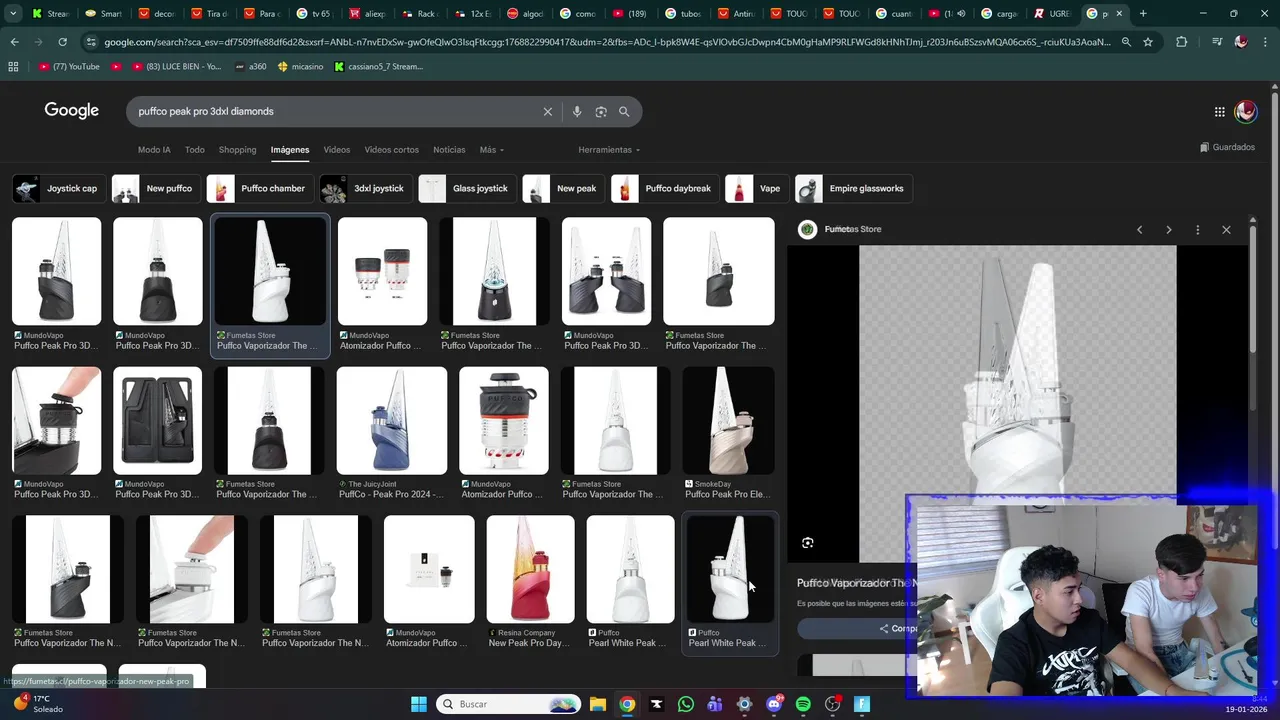This screenshot has width=1280, height=720.
Task: Open Microsoft Teams from the taskbar
Action: 715,704
